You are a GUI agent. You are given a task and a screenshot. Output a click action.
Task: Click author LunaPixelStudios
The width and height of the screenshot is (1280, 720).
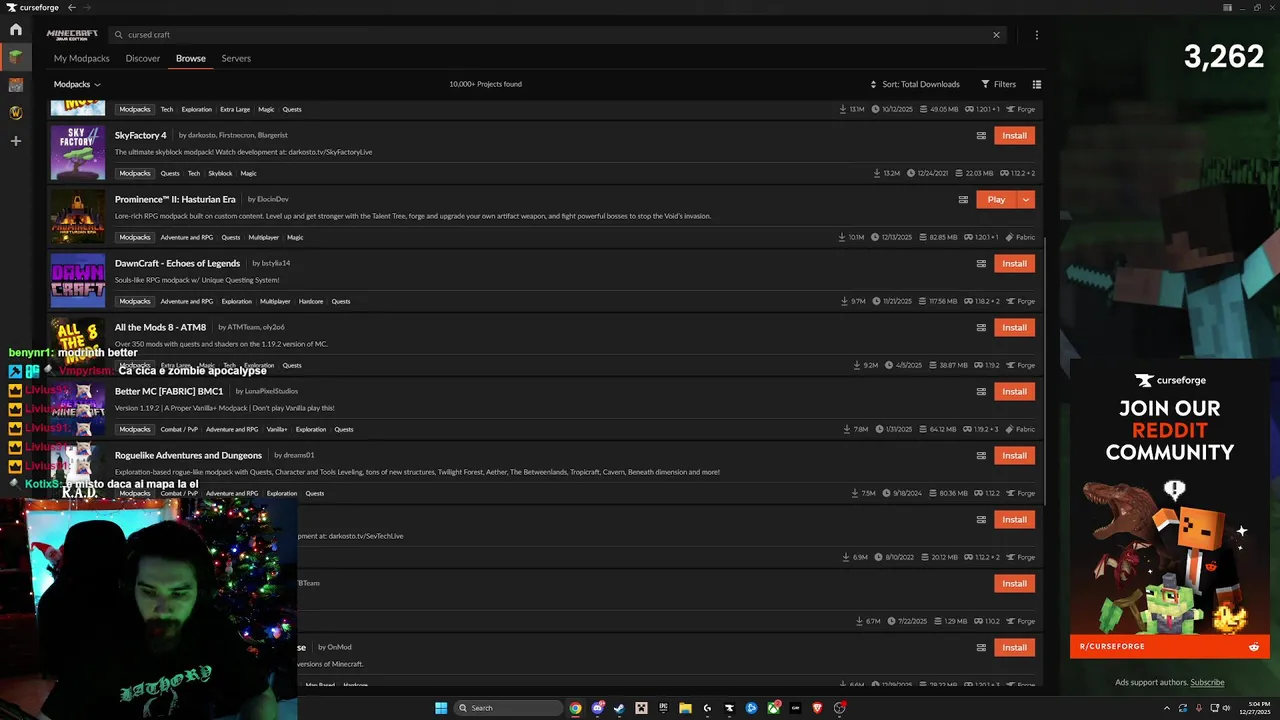pyautogui.click(x=271, y=391)
